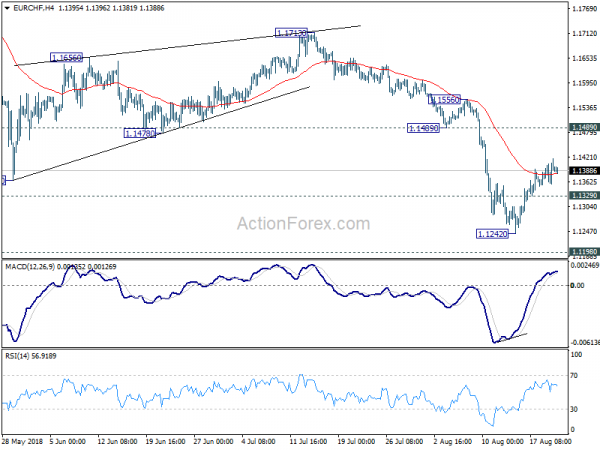
Task: Click the 1.12470 axis value
Action: [x=584, y=232]
